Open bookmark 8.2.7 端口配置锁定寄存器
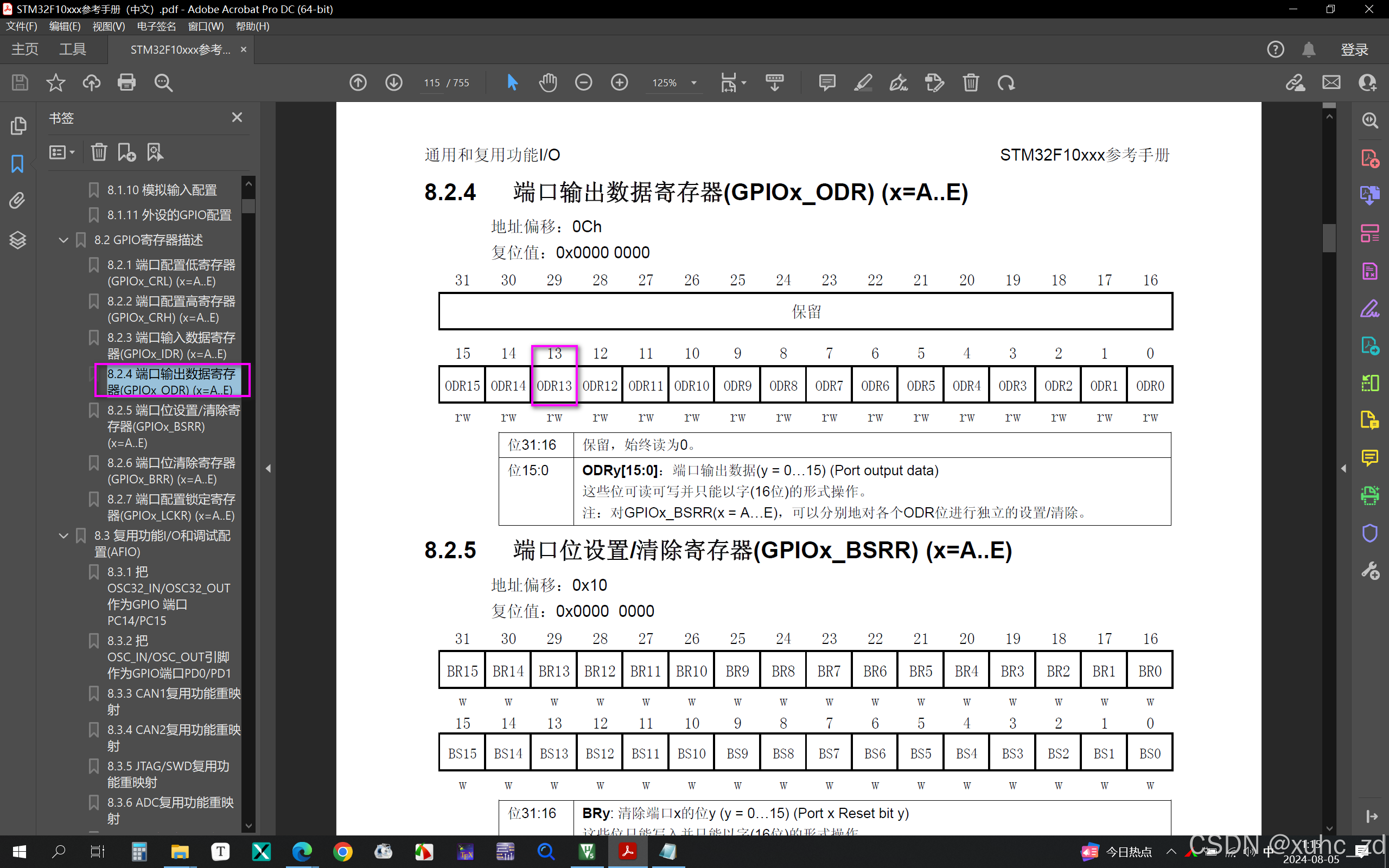This screenshot has width=1389, height=868. tap(171, 507)
